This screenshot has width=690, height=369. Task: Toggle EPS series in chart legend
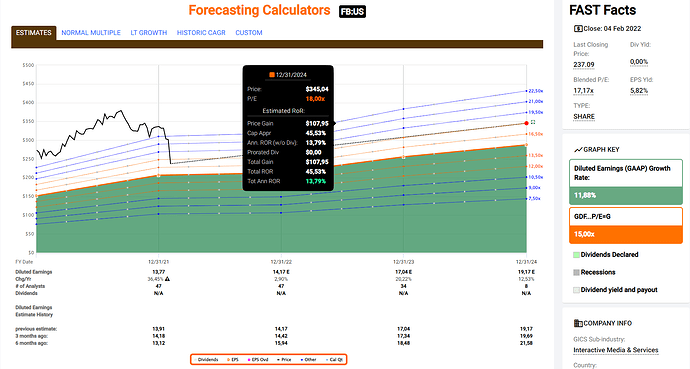[233, 360]
